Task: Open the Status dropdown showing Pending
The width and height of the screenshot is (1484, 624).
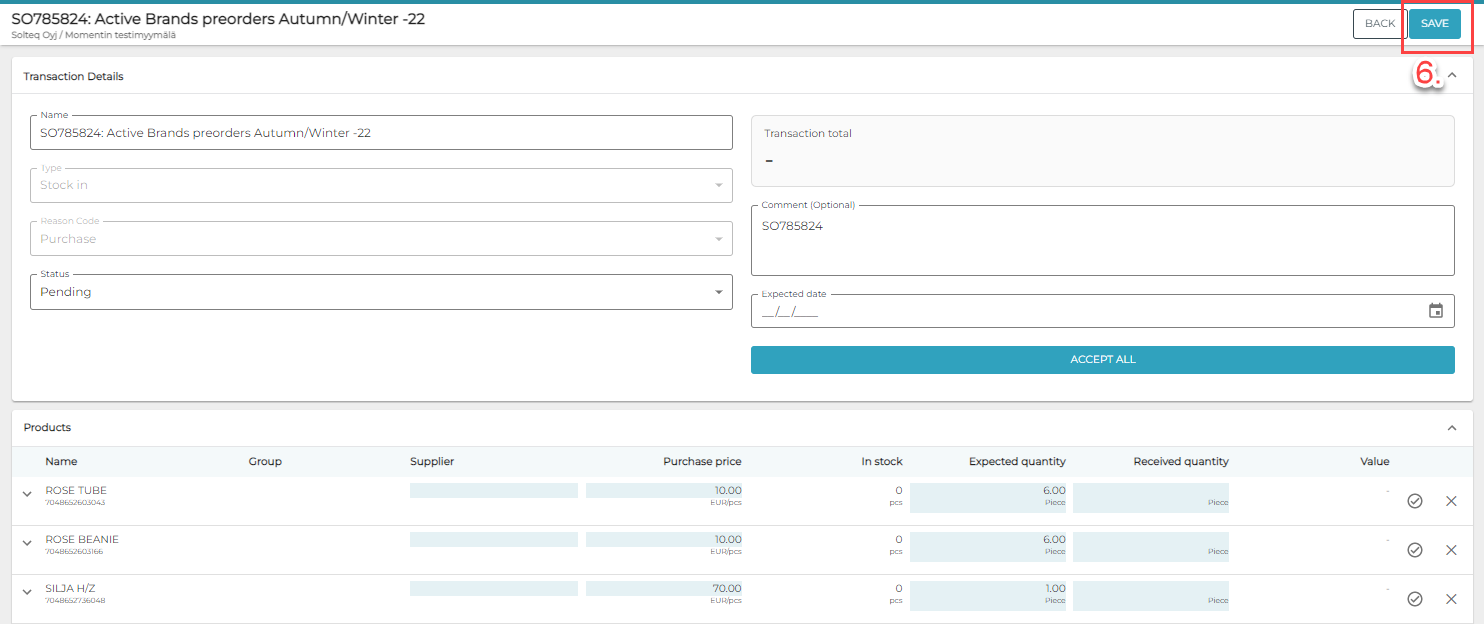Action: point(381,292)
